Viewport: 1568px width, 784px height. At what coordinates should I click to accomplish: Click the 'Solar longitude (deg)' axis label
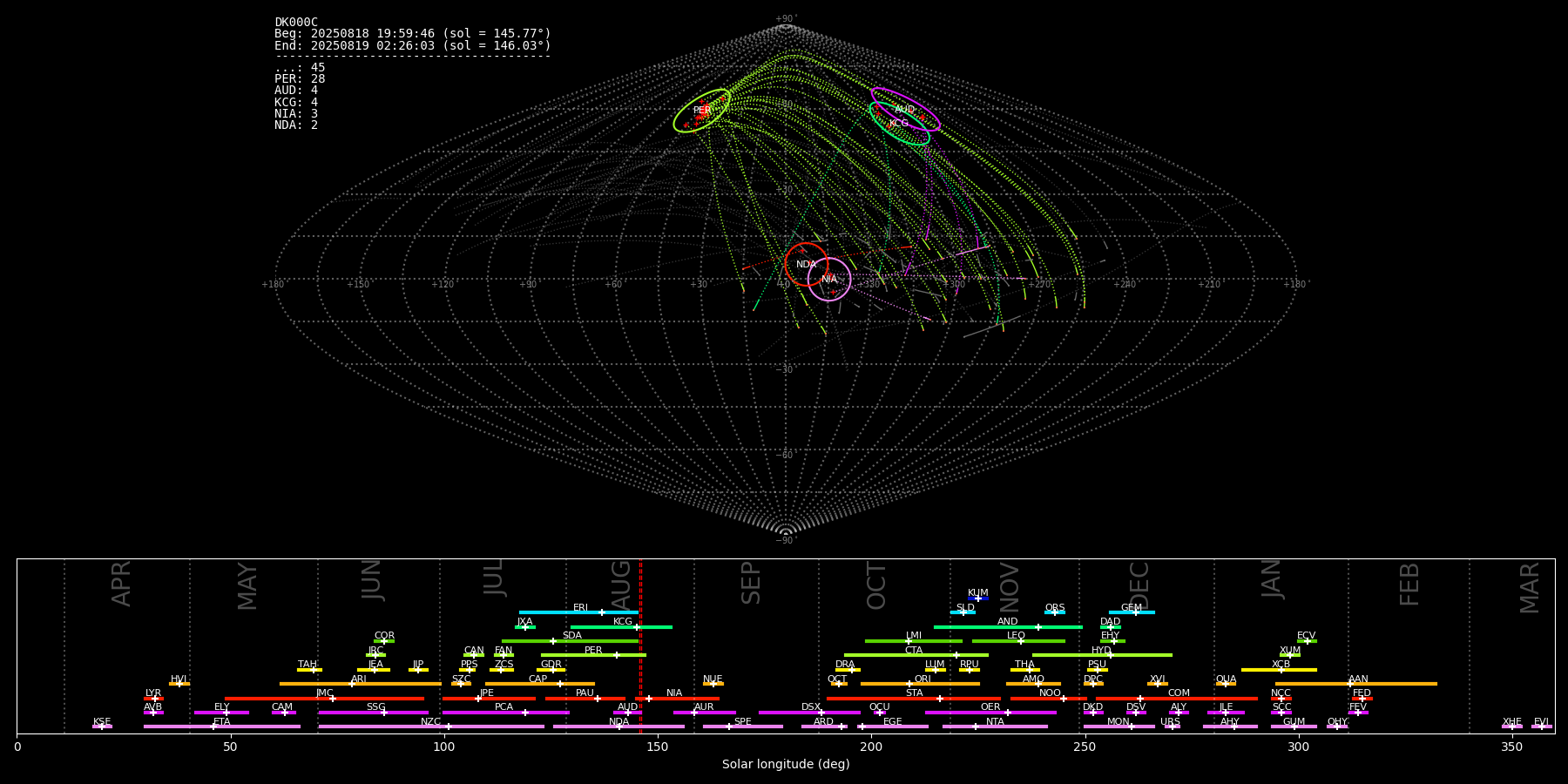[x=786, y=764]
